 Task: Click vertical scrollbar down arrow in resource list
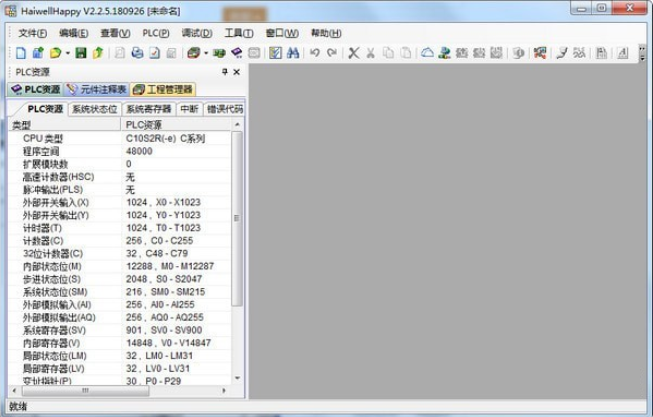point(237,378)
